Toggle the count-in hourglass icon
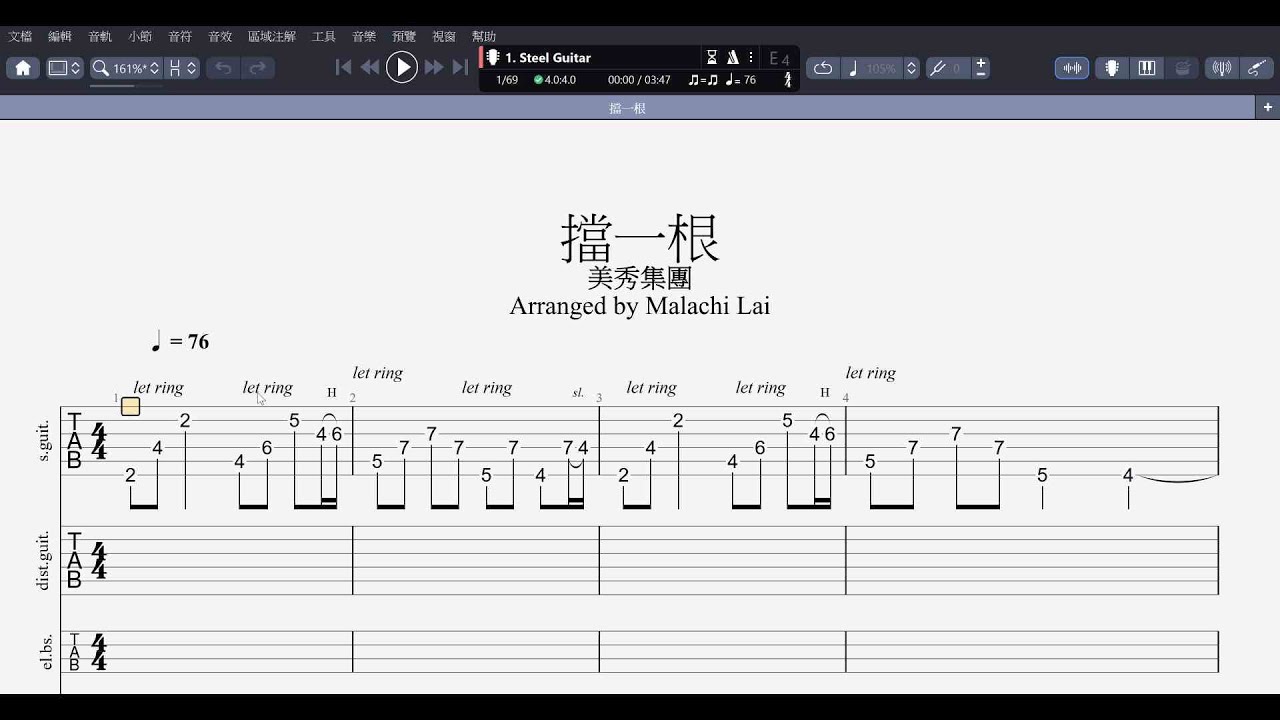Screen dimensions: 1280x720 (712, 57)
